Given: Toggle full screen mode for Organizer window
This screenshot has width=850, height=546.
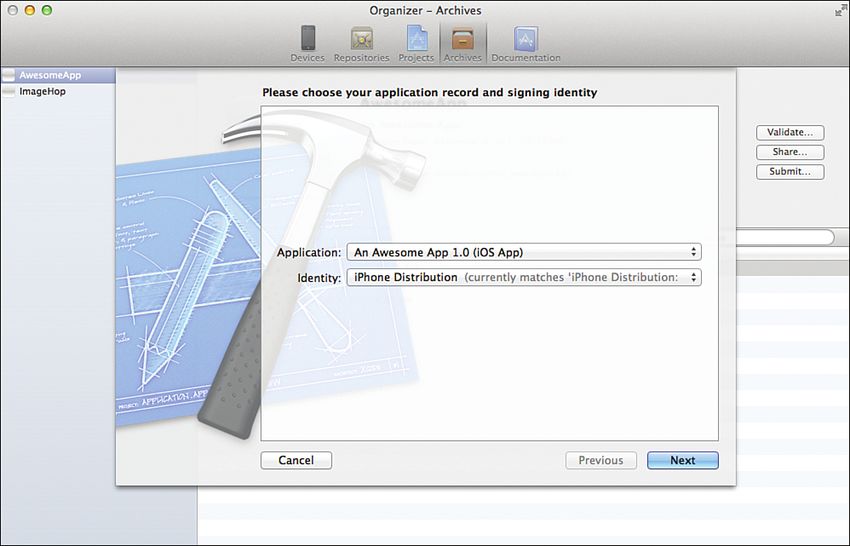Looking at the screenshot, I should (x=841, y=10).
